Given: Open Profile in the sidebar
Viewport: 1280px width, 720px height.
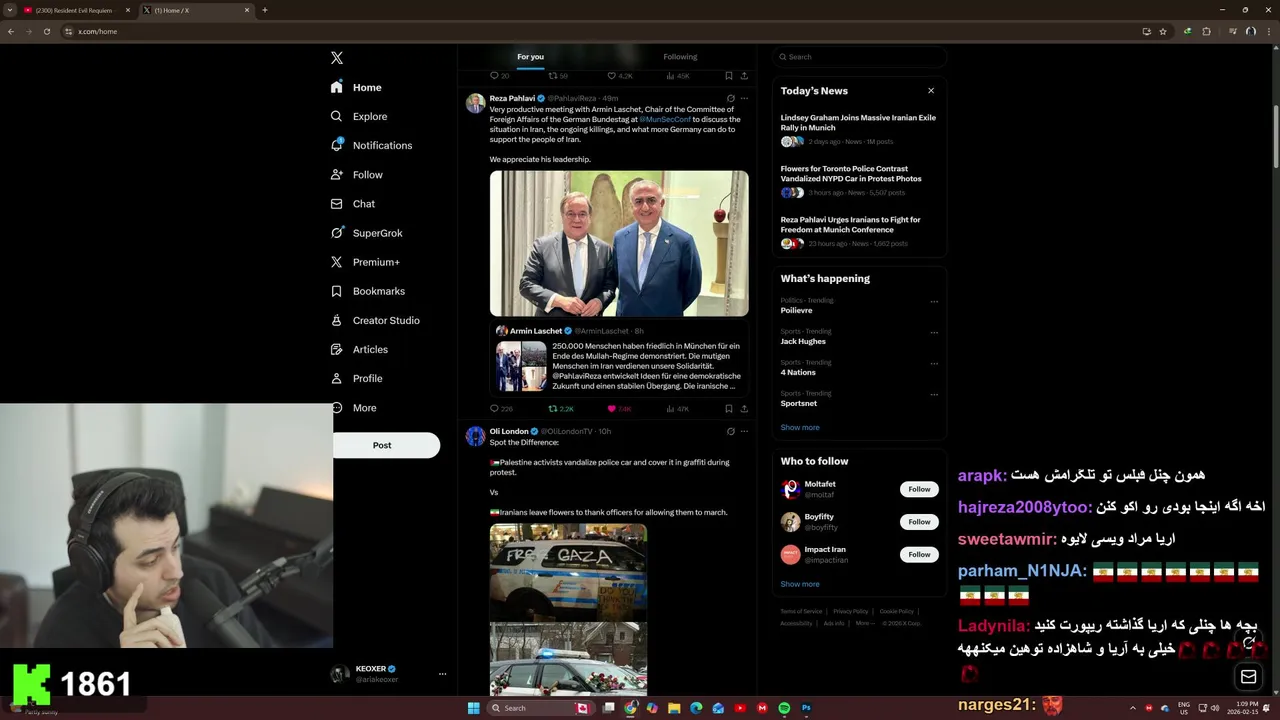Looking at the screenshot, I should click(x=356, y=378).
